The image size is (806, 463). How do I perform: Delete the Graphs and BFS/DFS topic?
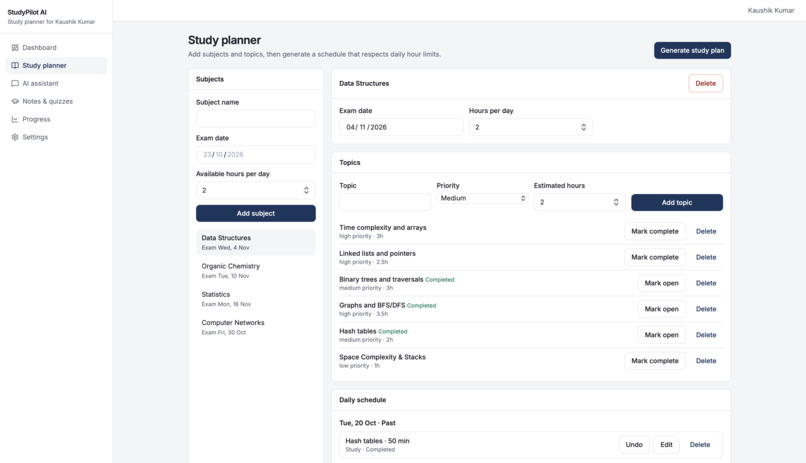coord(706,309)
